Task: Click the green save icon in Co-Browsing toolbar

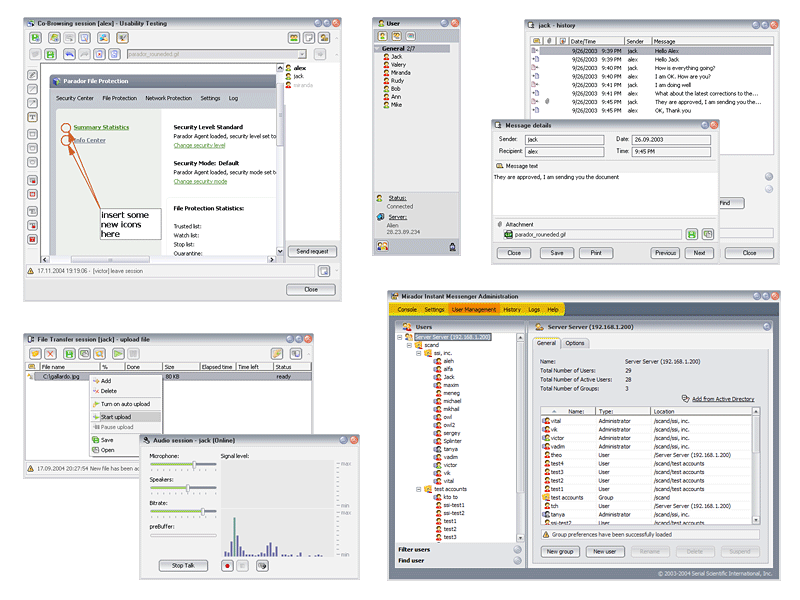Action: pyautogui.click(x=49, y=52)
